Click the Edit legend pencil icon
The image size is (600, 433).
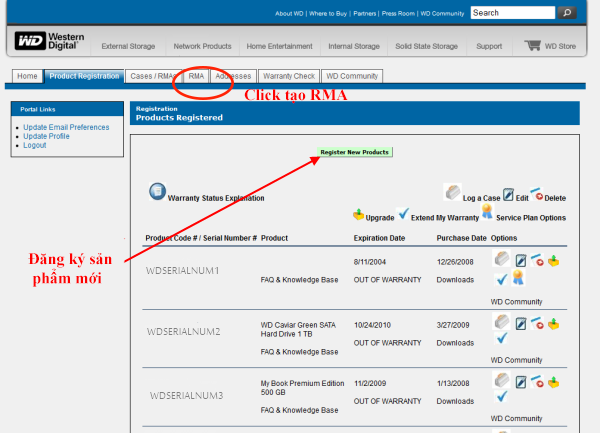508,194
